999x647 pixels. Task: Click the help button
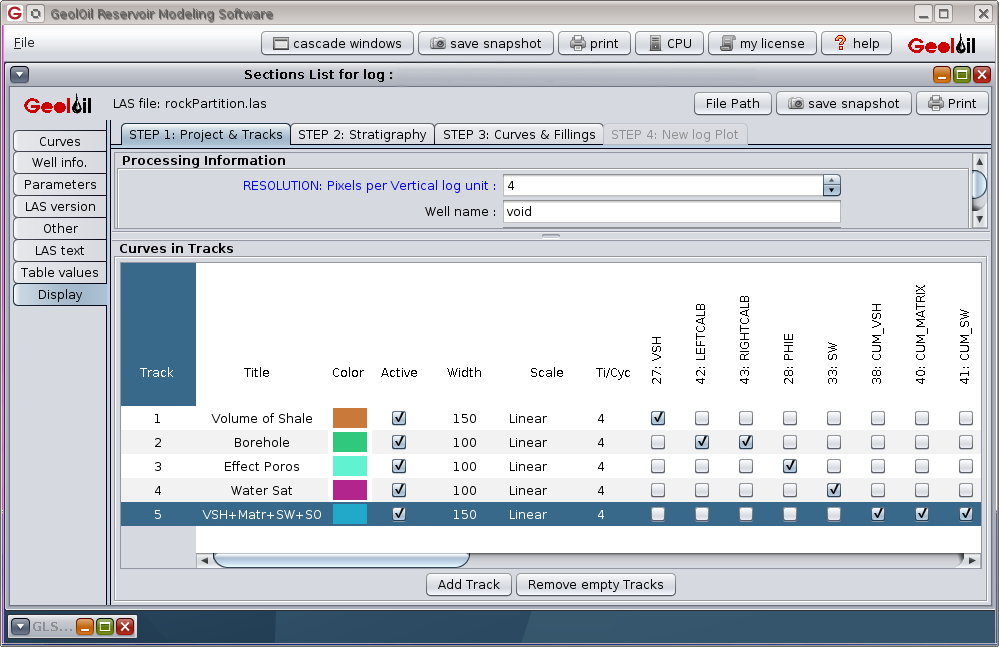(856, 43)
